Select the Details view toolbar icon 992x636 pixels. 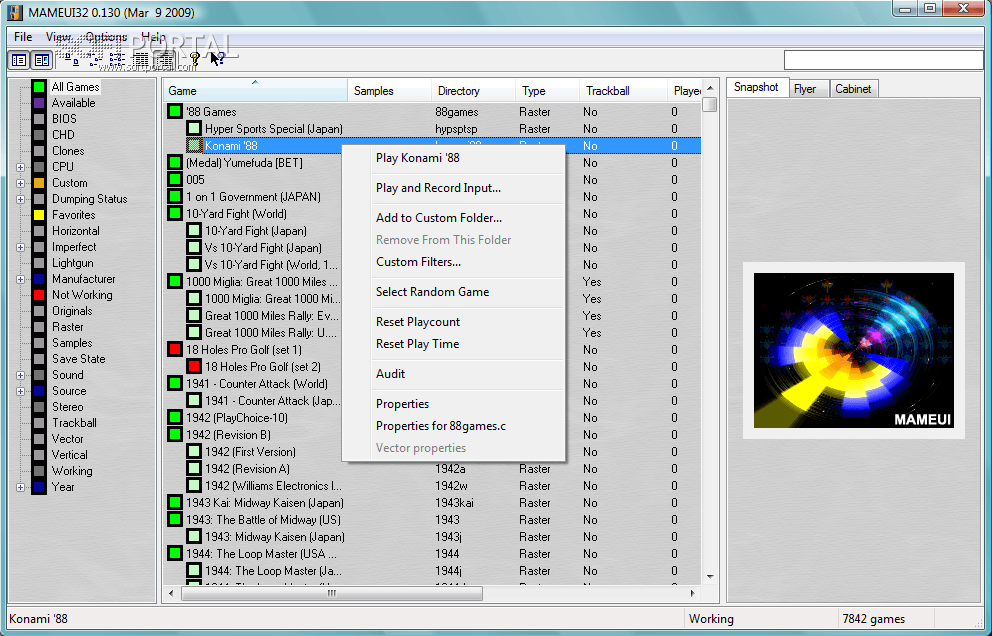(143, 60)
